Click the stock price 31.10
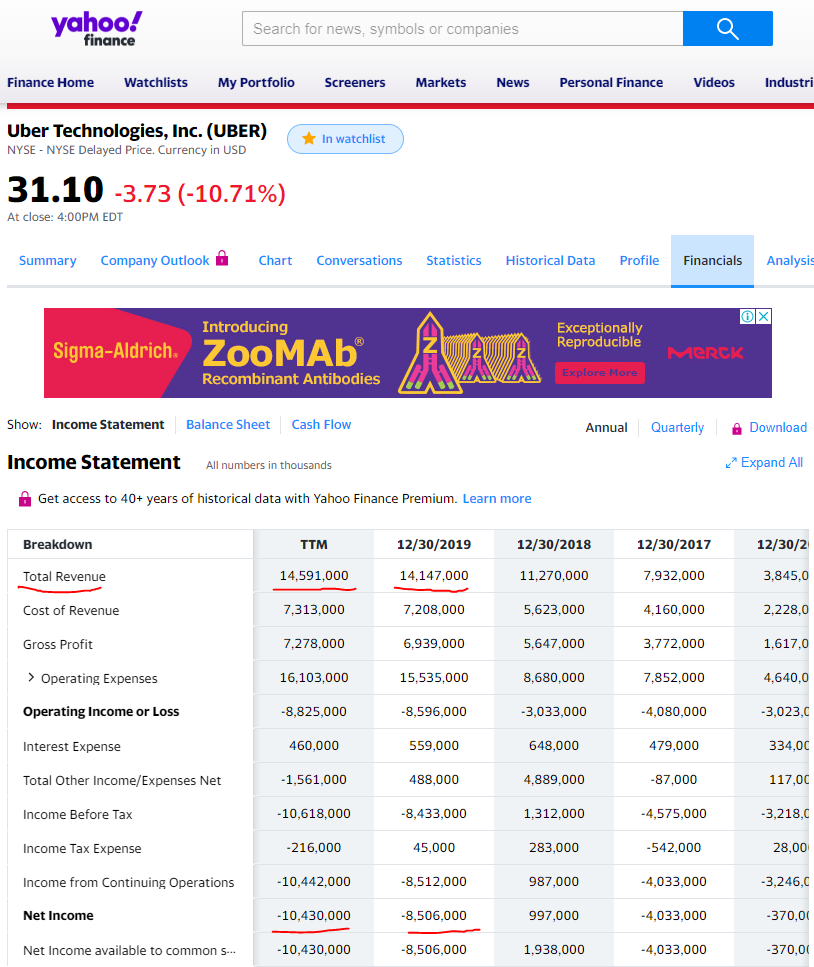814x967 pixels. click(56, 189)
